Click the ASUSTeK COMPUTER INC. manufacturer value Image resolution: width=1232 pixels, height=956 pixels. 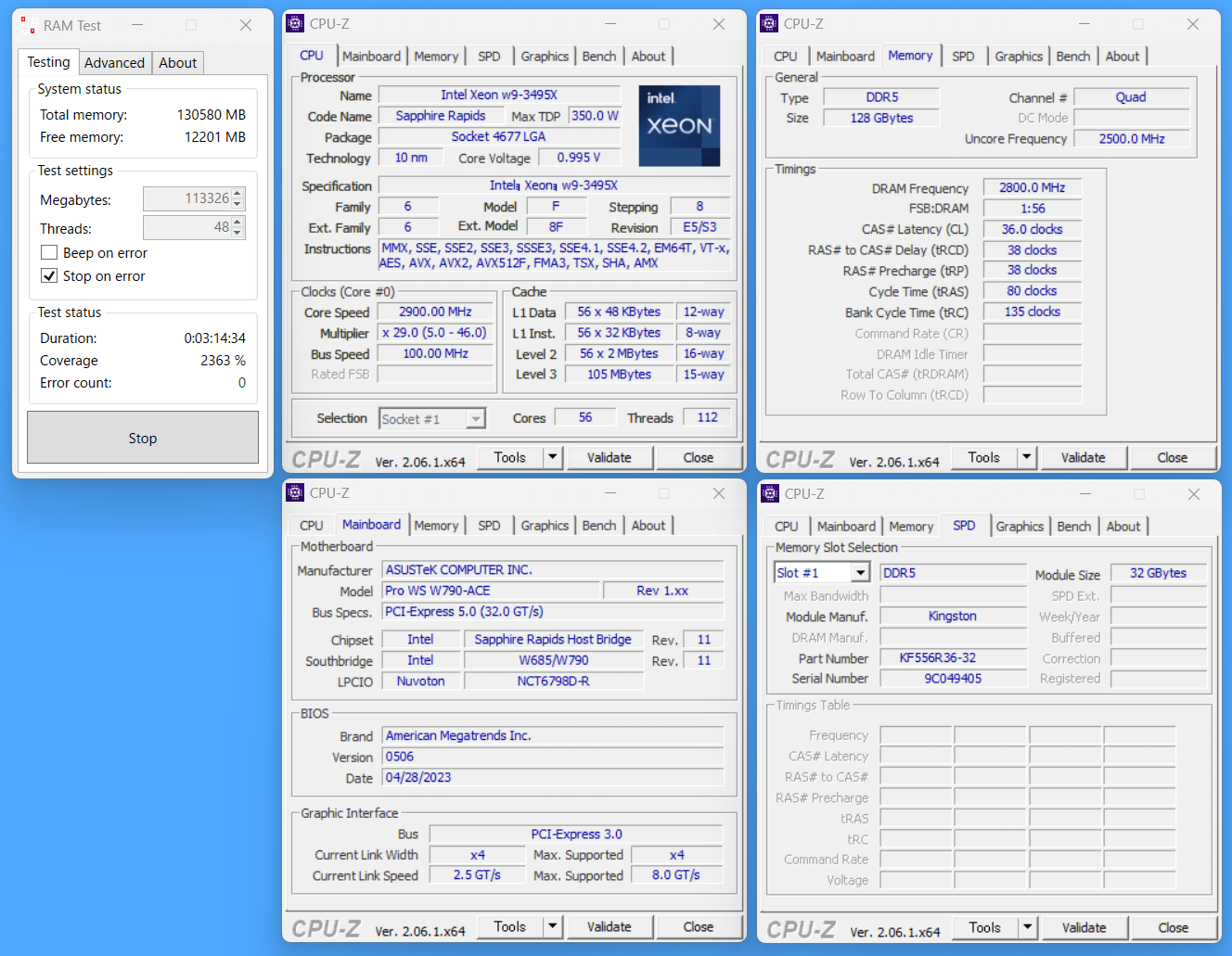coord(553,570)
